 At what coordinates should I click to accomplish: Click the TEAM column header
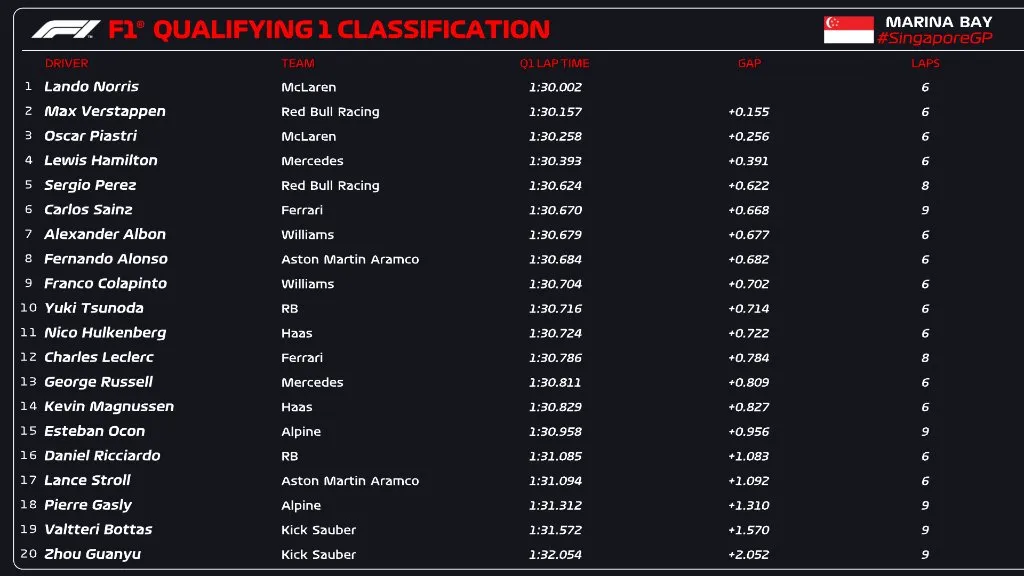[297, 63]
